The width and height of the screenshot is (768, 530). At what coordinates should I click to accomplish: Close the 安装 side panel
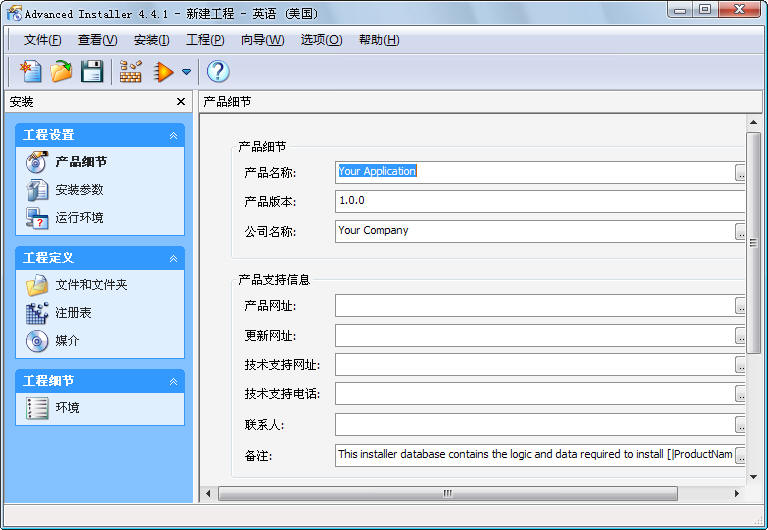[181, 101]
